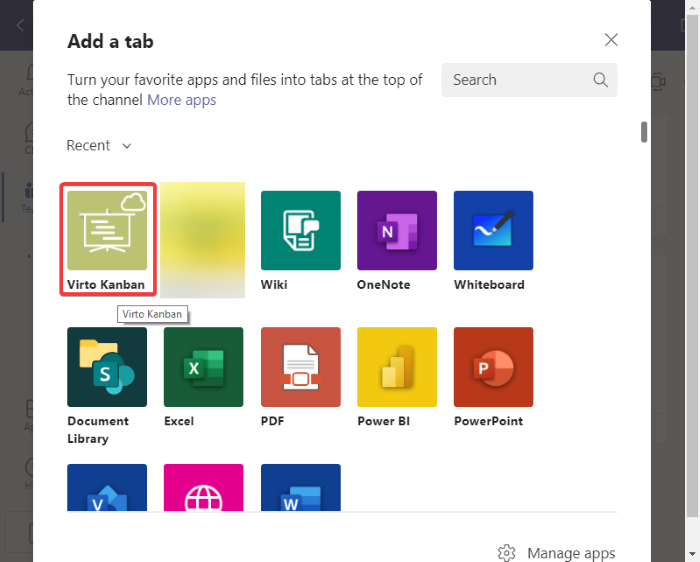Pick the PDF app
Viewport: 700px width, 562px height.
300,367
